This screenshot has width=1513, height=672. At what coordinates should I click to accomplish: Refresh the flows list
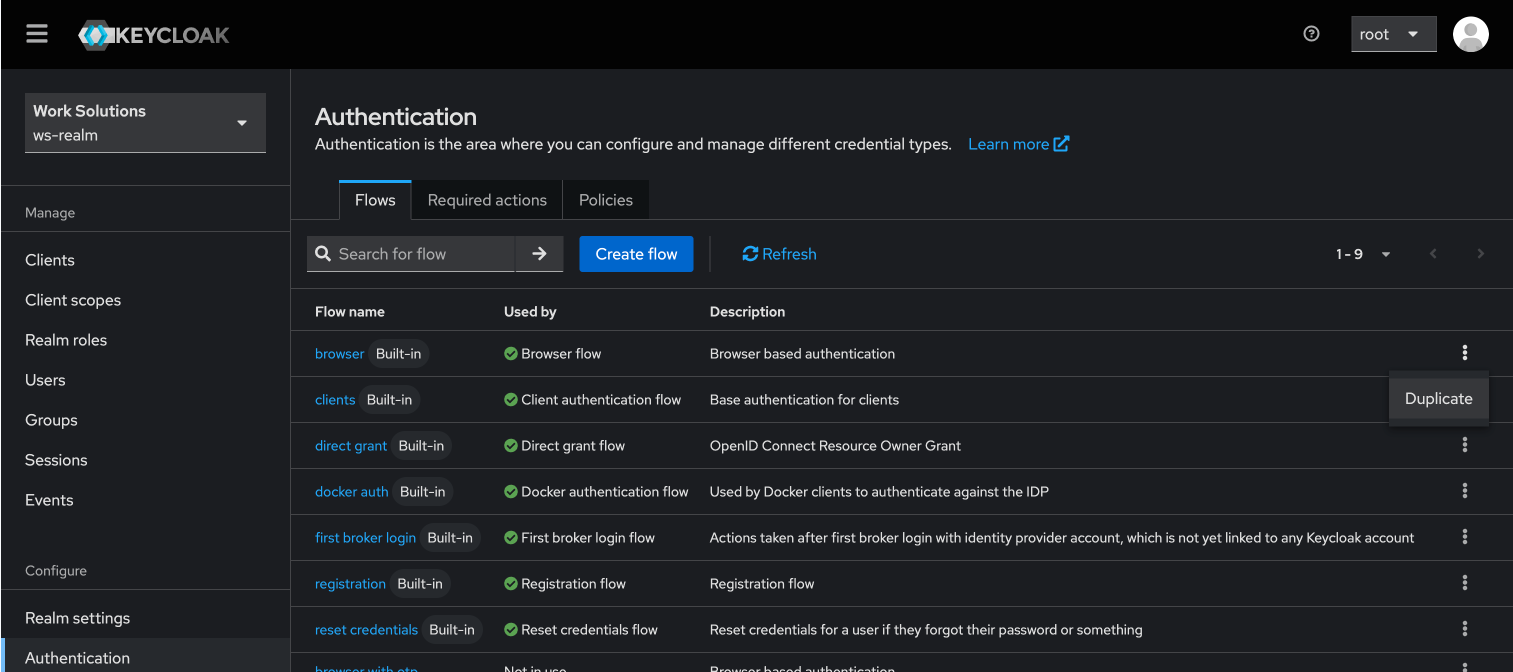779,254
